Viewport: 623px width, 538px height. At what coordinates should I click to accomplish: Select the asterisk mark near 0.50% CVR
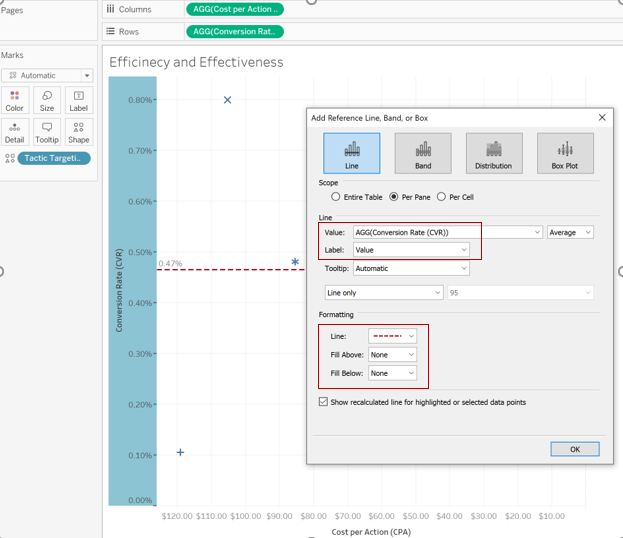coord(295,262)
